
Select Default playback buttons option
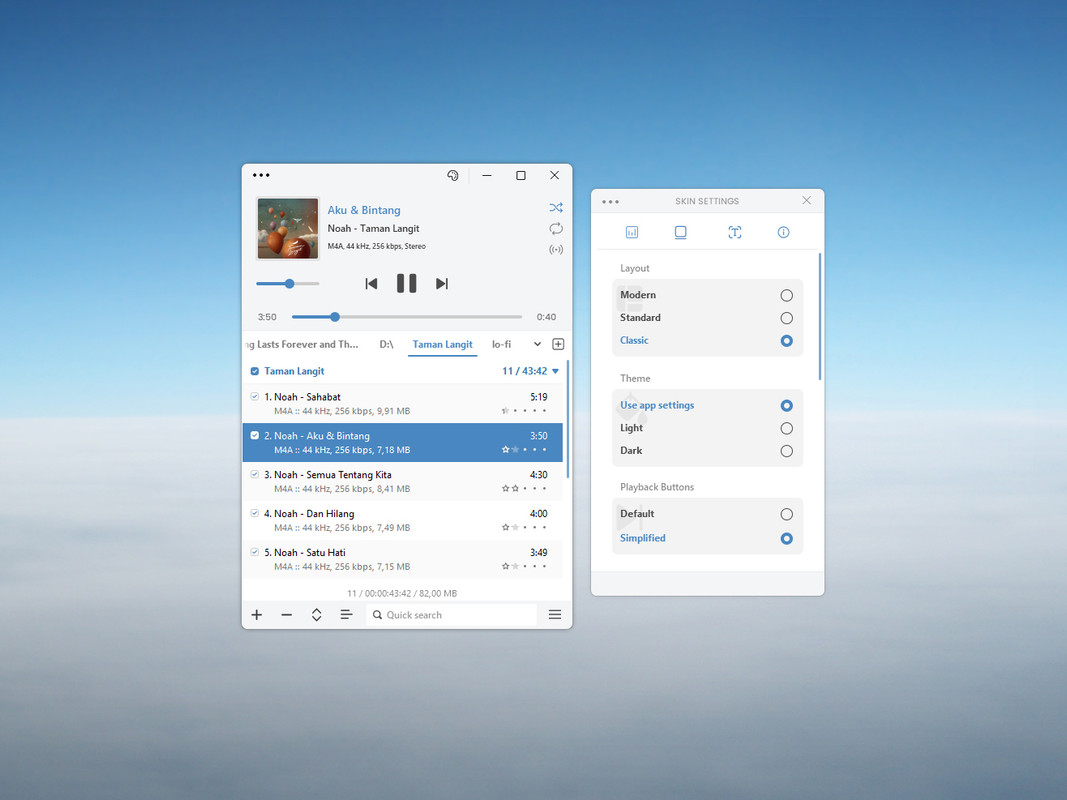click(x=787, y=514)
